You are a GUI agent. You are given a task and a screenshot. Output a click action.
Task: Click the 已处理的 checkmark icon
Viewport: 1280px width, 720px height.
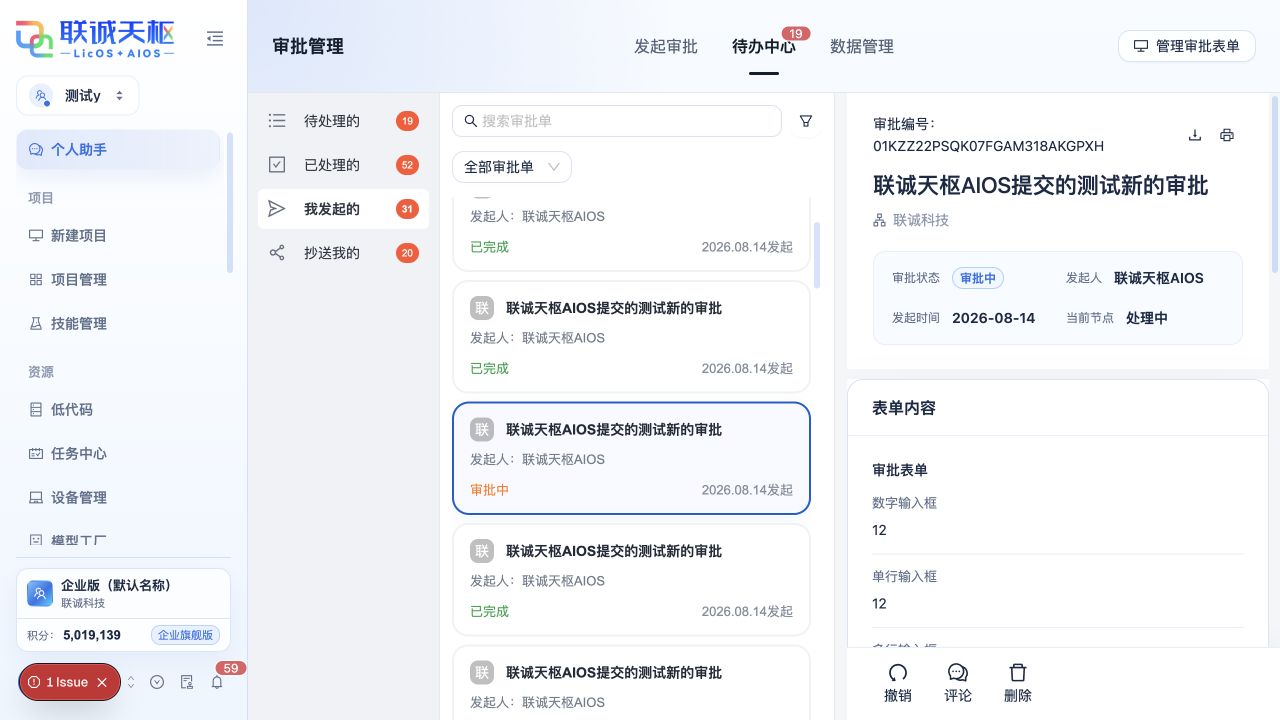coord(277,165)
